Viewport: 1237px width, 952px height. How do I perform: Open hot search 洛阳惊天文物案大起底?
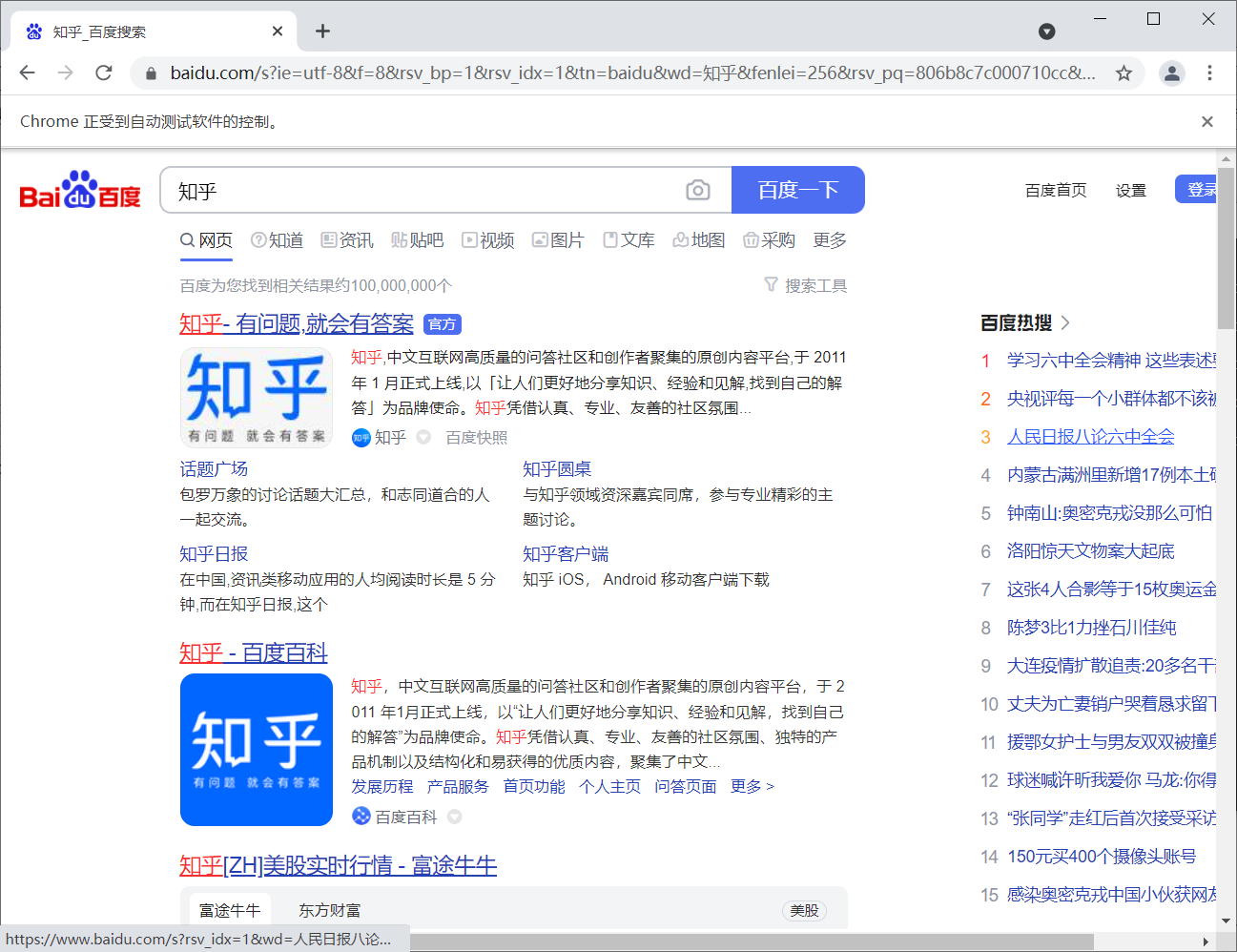click(x=1091, y=551)
